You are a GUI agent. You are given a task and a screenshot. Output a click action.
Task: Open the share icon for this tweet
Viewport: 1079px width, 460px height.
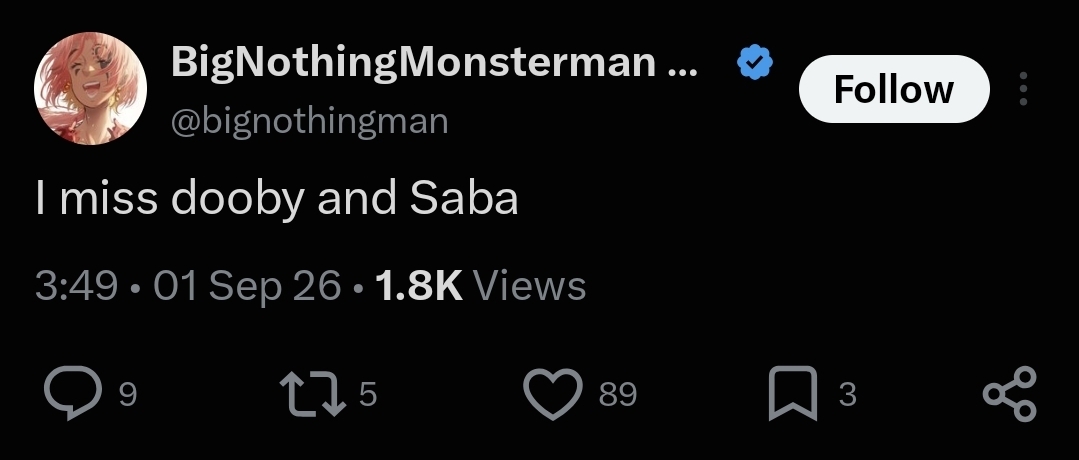pyautogui.click(x=1009, y=393)
